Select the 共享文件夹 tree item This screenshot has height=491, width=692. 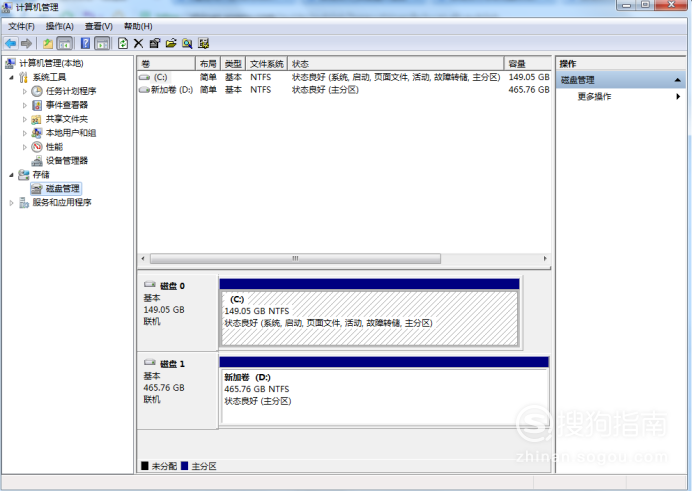(67, 119)
